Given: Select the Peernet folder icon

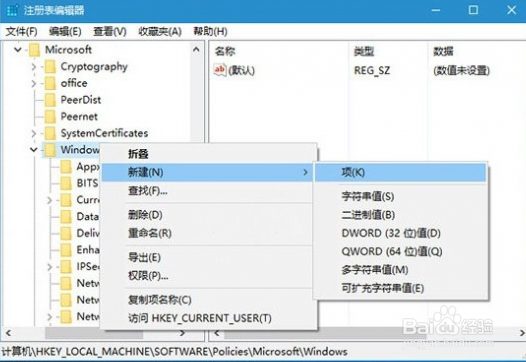Looking at the screenshot, I should [x=50, y=116].
